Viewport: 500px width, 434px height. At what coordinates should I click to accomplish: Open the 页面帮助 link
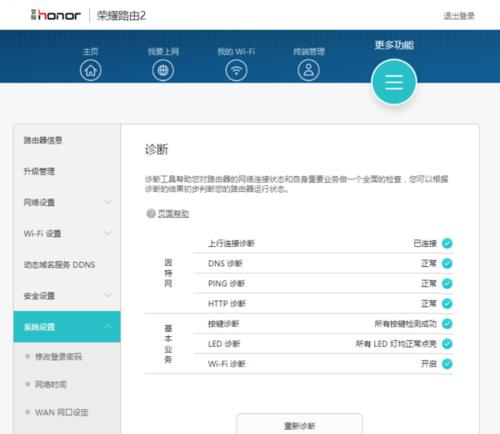173,214
